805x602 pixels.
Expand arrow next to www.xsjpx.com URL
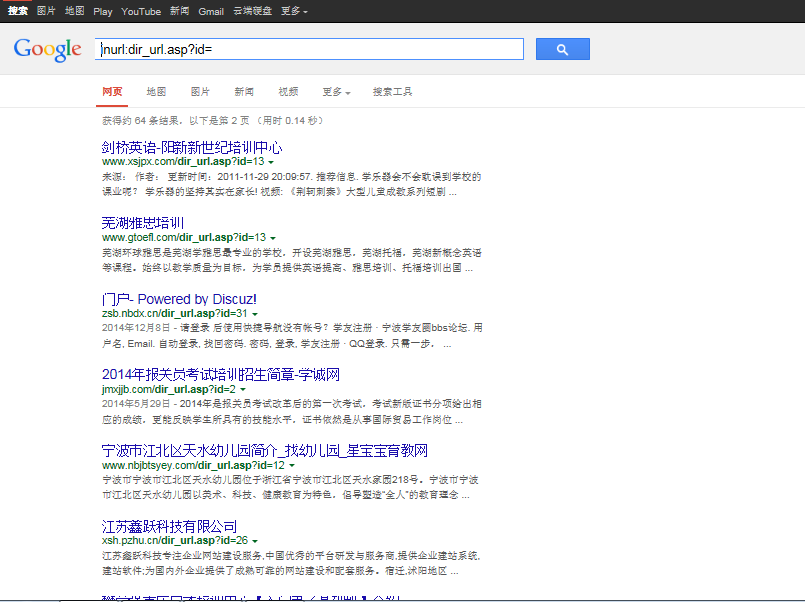tap(271, 162)
